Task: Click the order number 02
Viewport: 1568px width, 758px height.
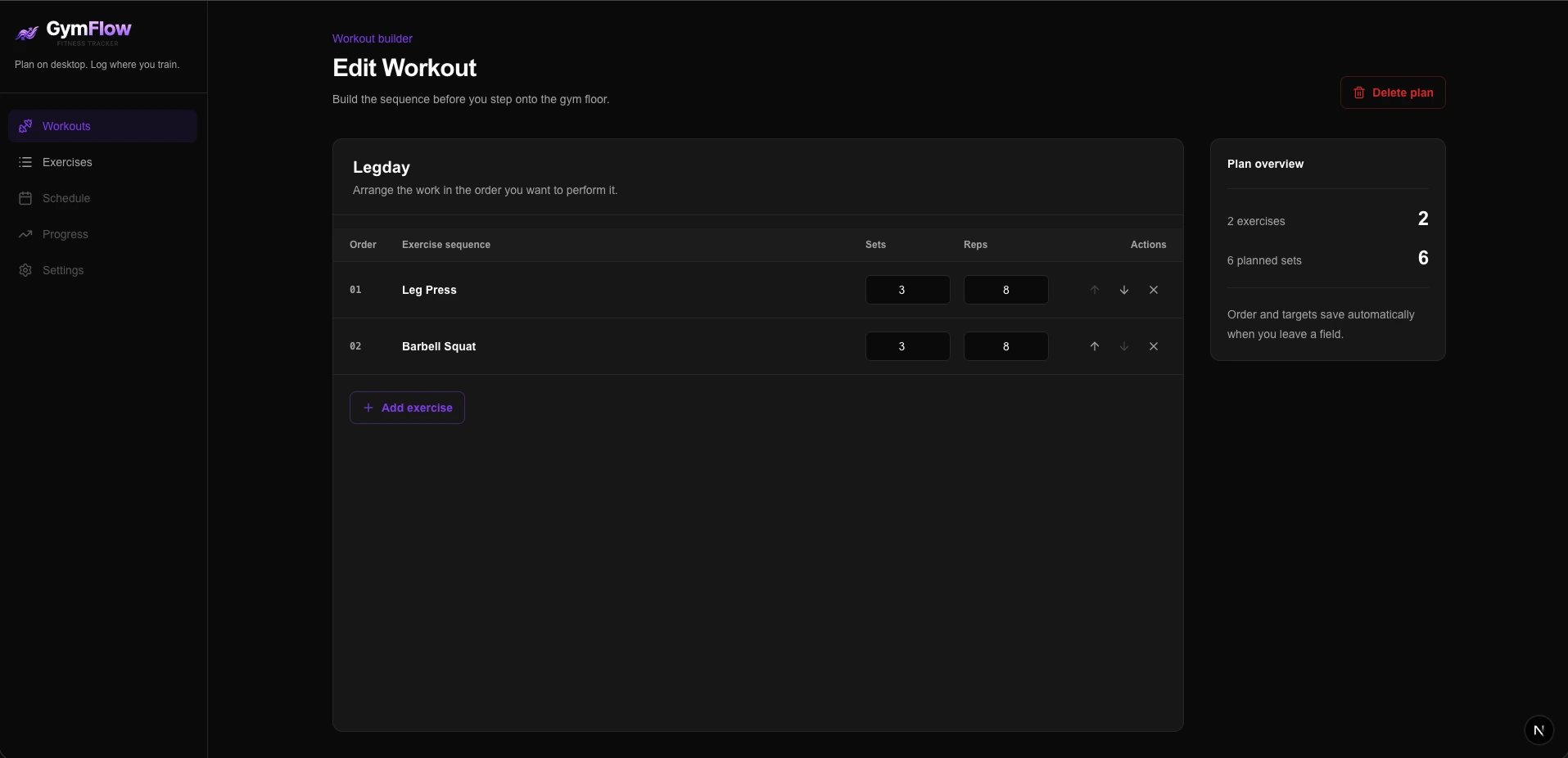Action: click(x=355, y=346)
